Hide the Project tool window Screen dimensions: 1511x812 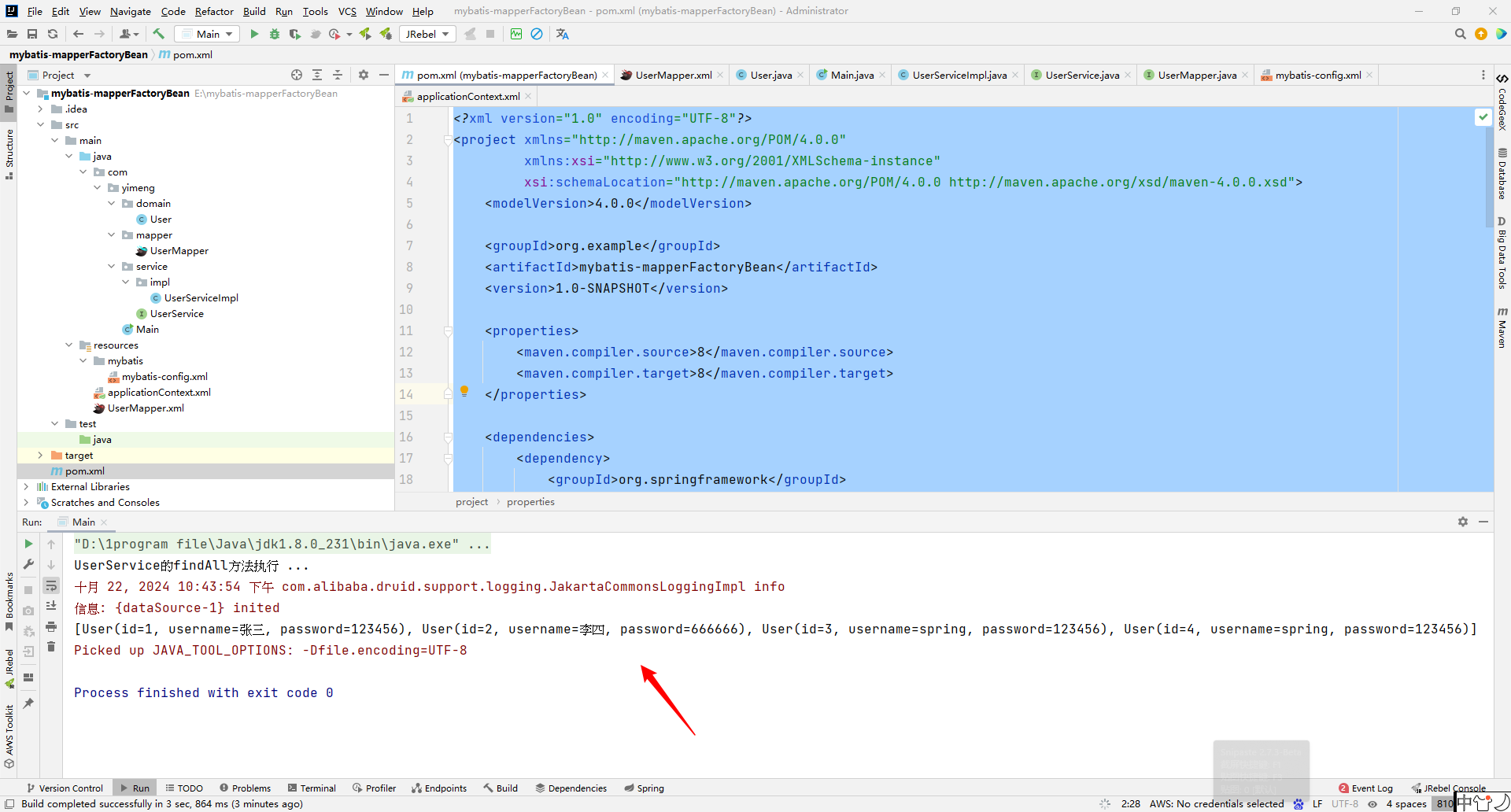click(x=384, y=75)
